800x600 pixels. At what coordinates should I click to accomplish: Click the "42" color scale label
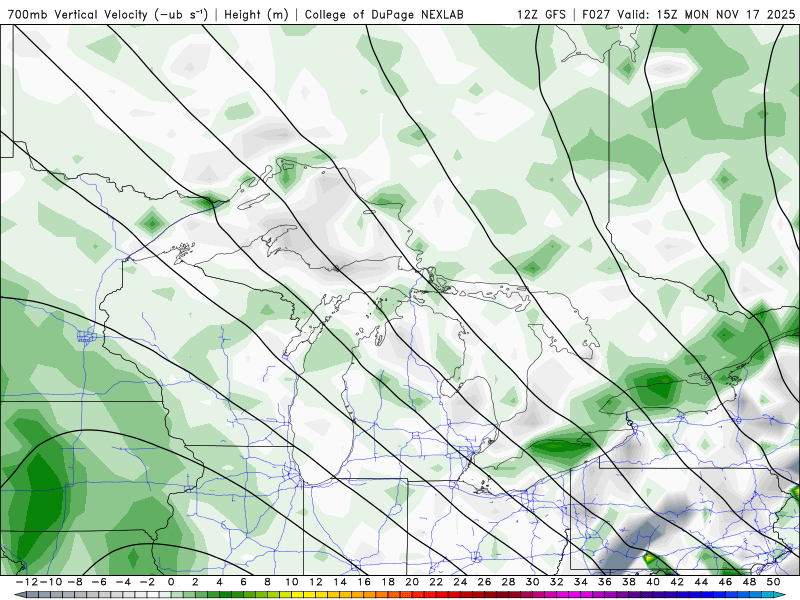677,582
